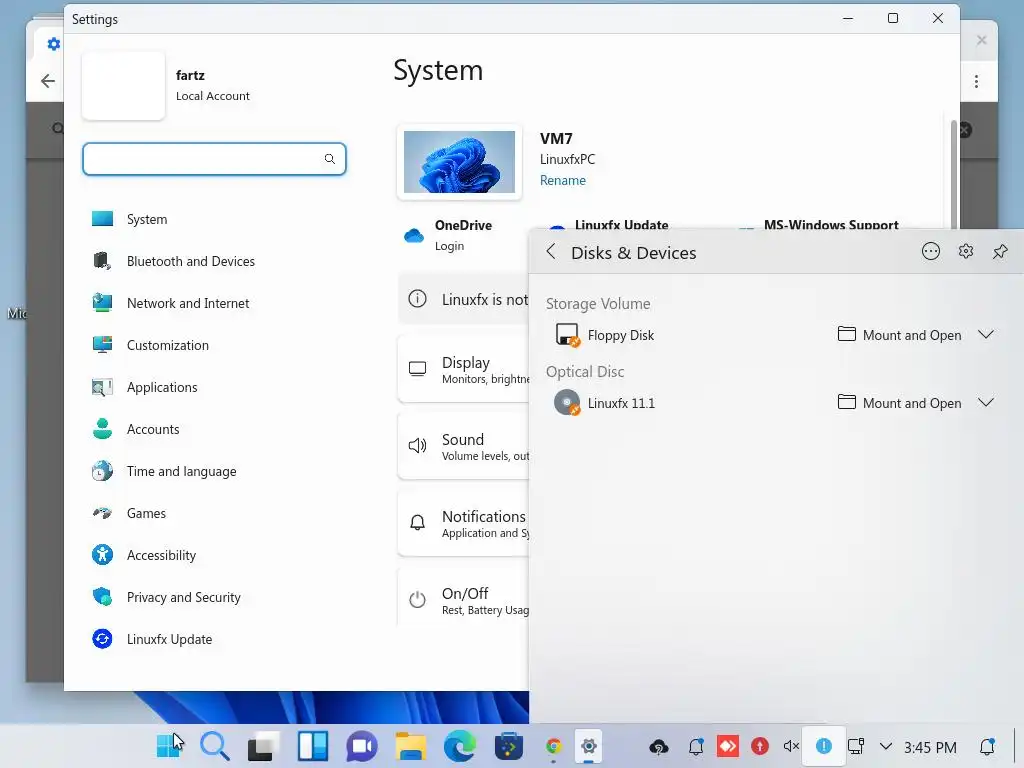Image resolution: width=1024 pixels, height=768 pixels.
Task: Expand the Floppy Disk actions chevron
Action: (x=986, y=335)
